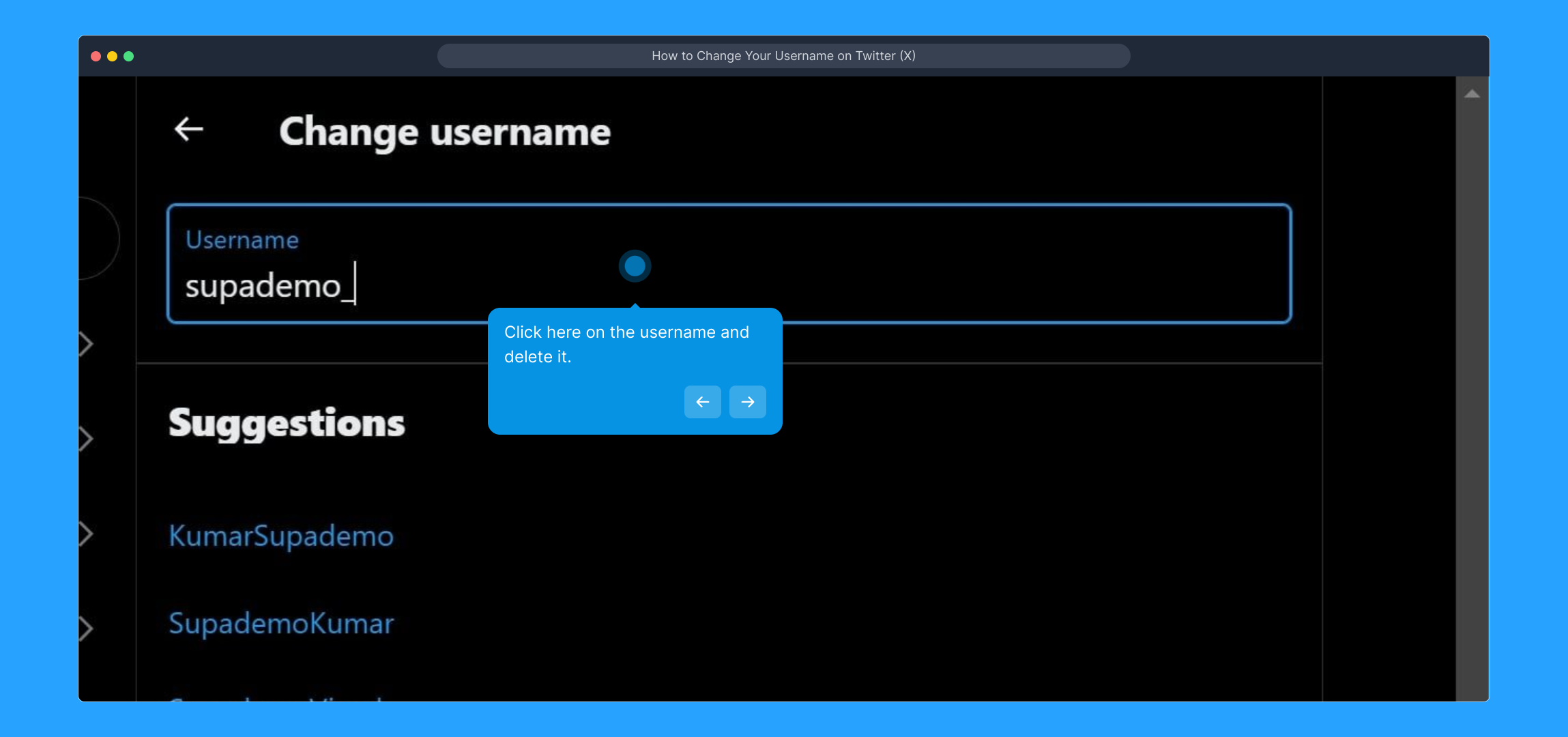Click the pulsing blue hotspot in username field
Viewport: 1568px width, 737px height.
click(x=635, y=266)
